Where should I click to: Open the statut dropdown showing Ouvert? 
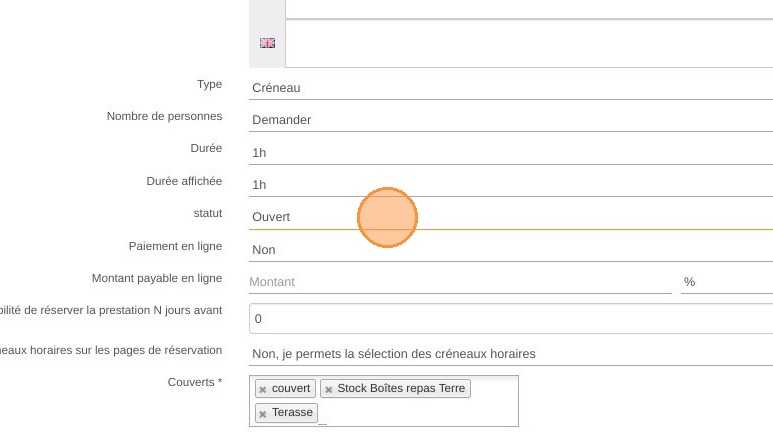click(x=511, y=217)
